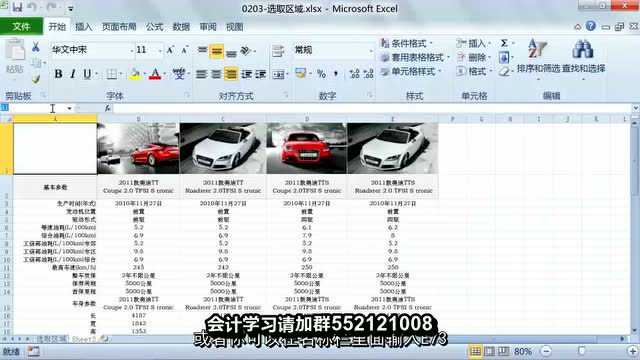Switch to the 公式 formulas tab
Screen dimensions: 640x360
154,27
